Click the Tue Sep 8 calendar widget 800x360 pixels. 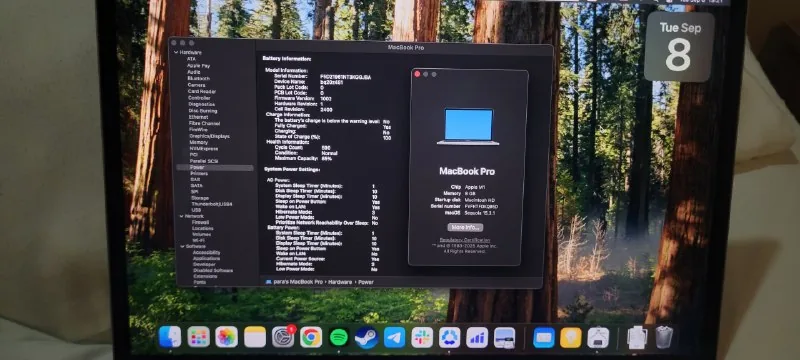pyautogui.click(x=679, y=46)
